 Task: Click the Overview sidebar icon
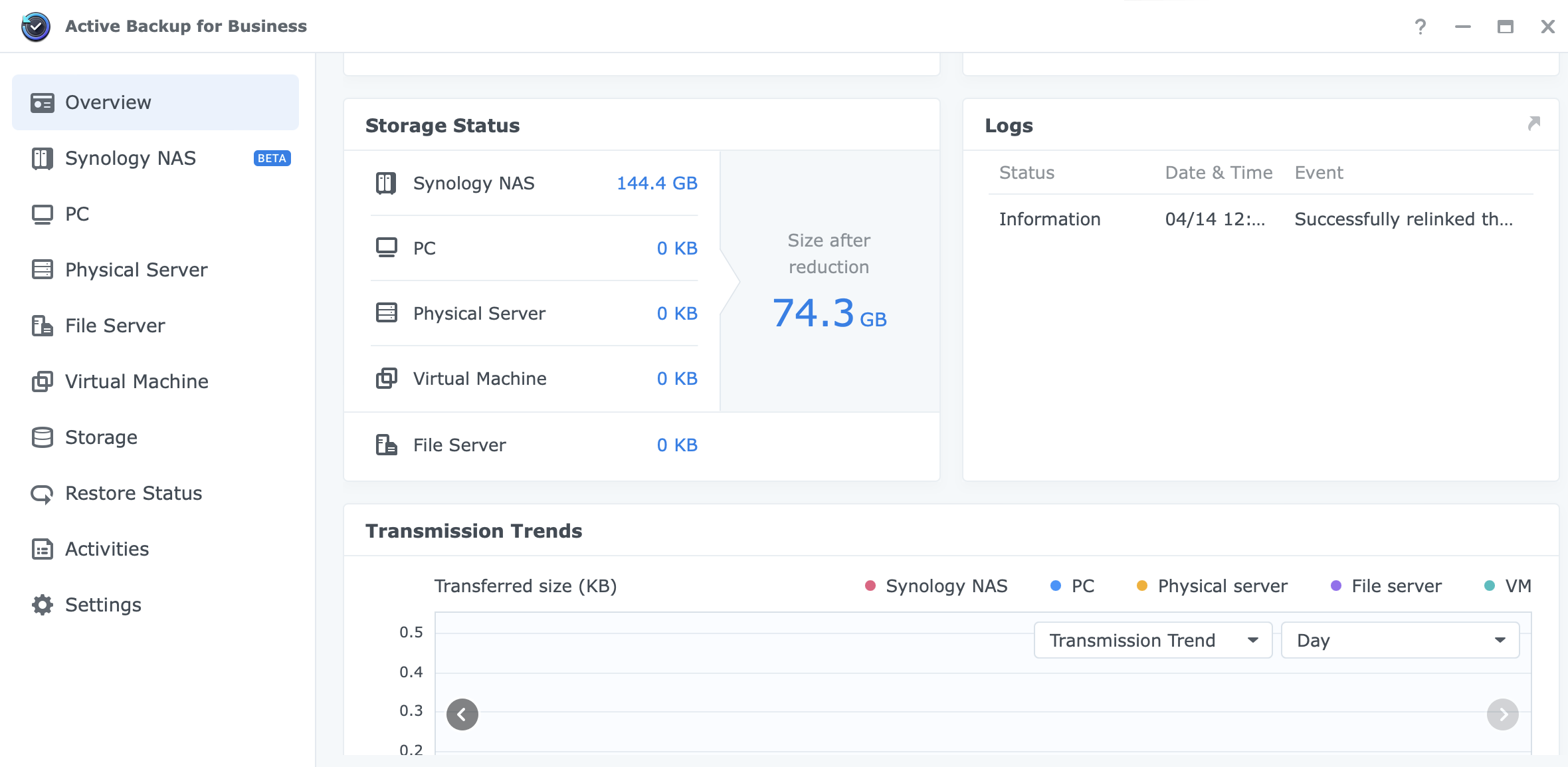(43, 103)
